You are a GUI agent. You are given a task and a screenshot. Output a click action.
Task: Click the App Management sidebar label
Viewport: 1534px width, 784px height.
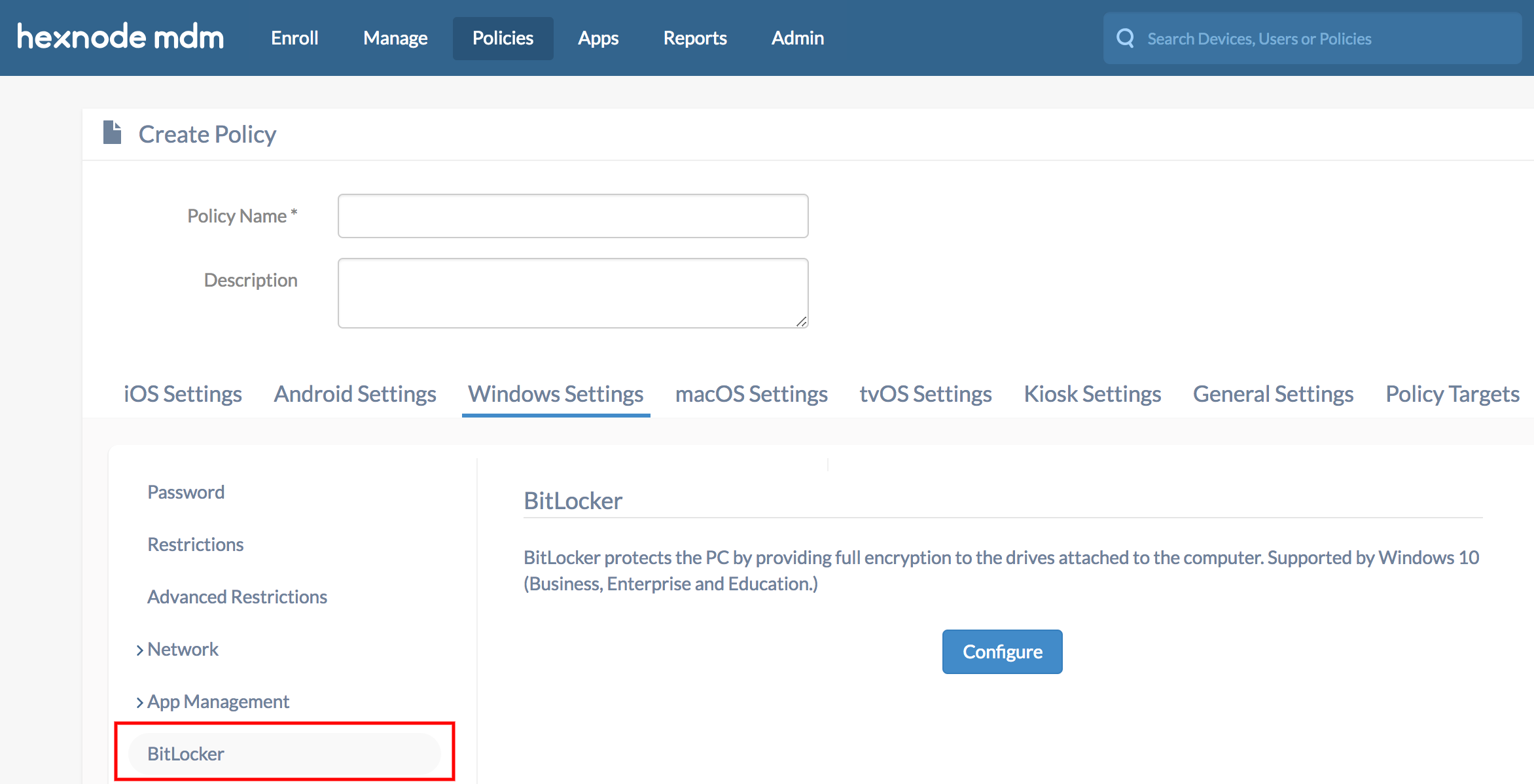point(218,702)
